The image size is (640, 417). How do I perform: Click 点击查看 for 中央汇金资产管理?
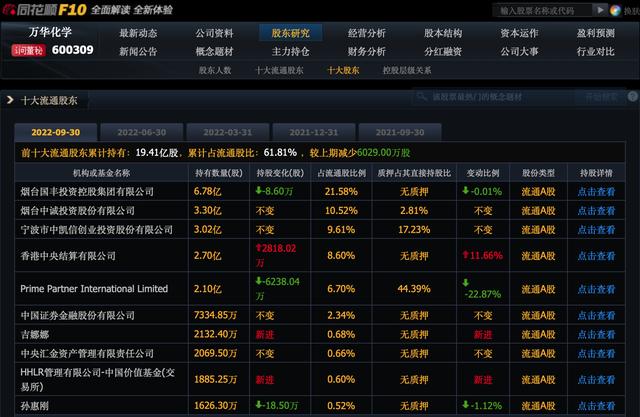596,353
